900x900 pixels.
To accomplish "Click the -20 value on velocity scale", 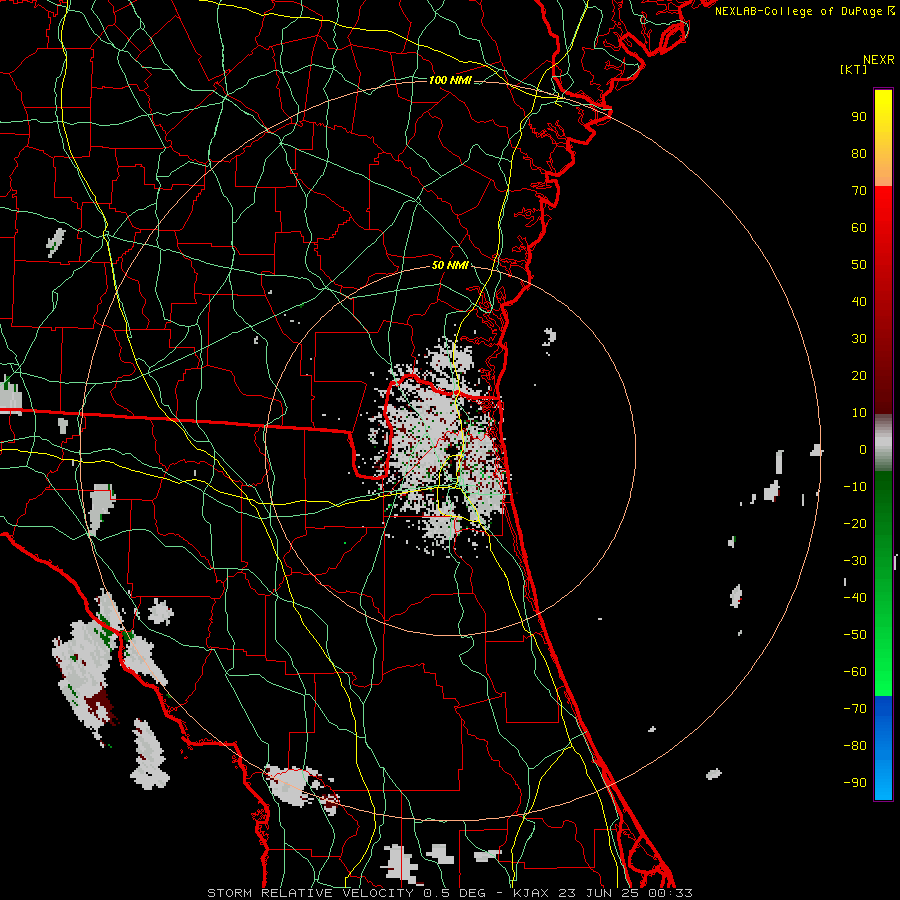I will tap(855, 524).
